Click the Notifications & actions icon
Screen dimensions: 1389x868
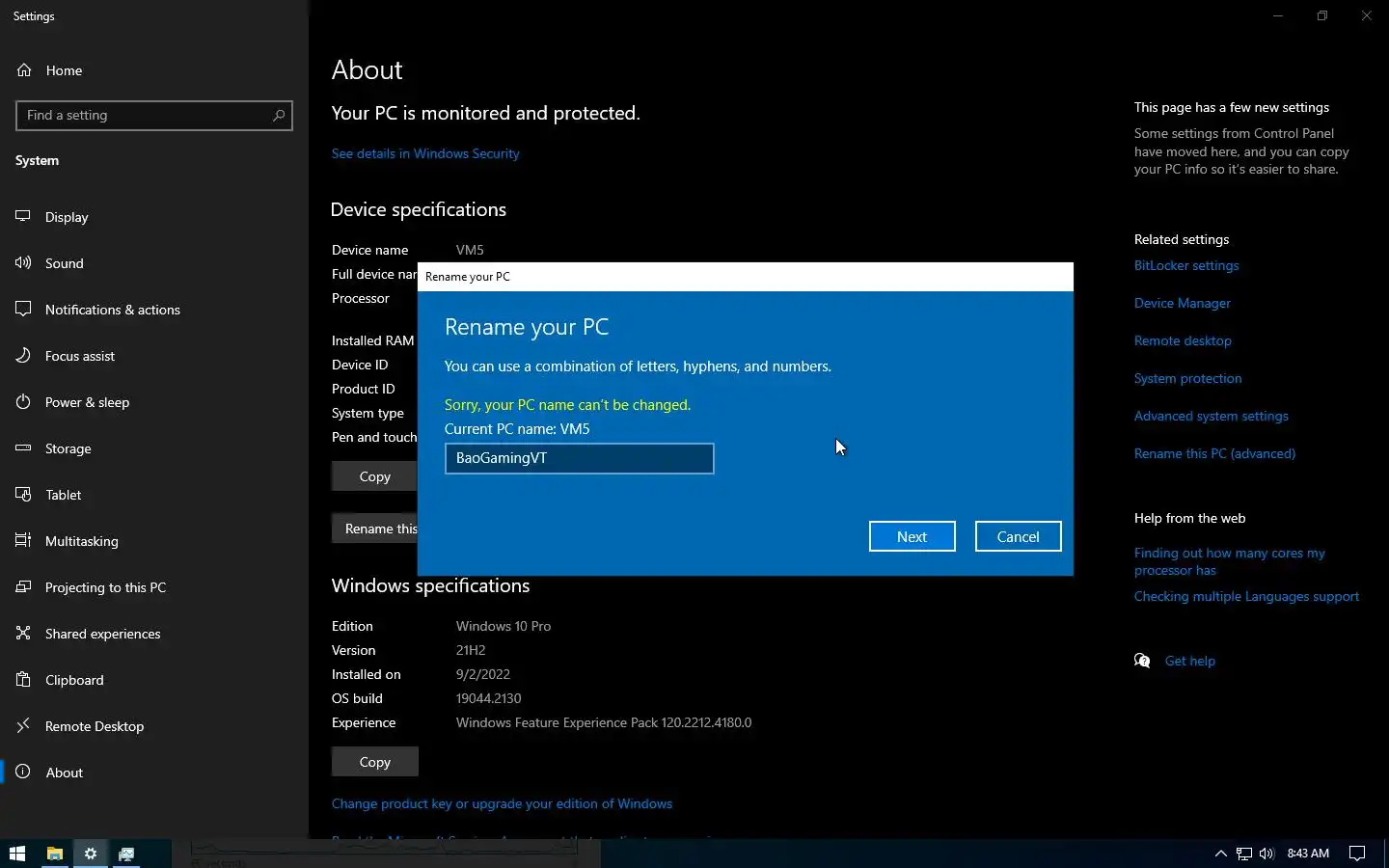[23, 310]
